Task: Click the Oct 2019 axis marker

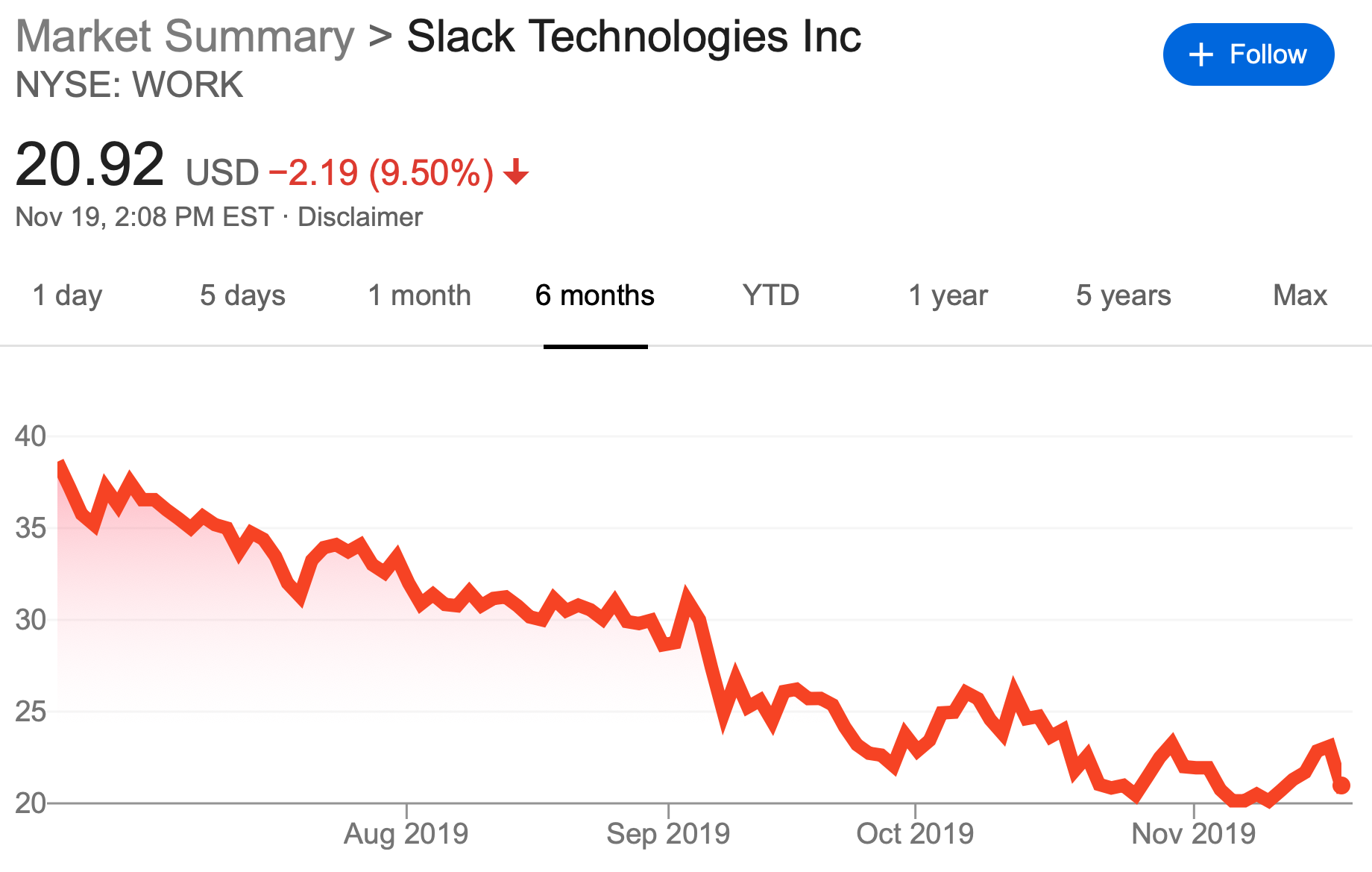Action: click(915, 833)
